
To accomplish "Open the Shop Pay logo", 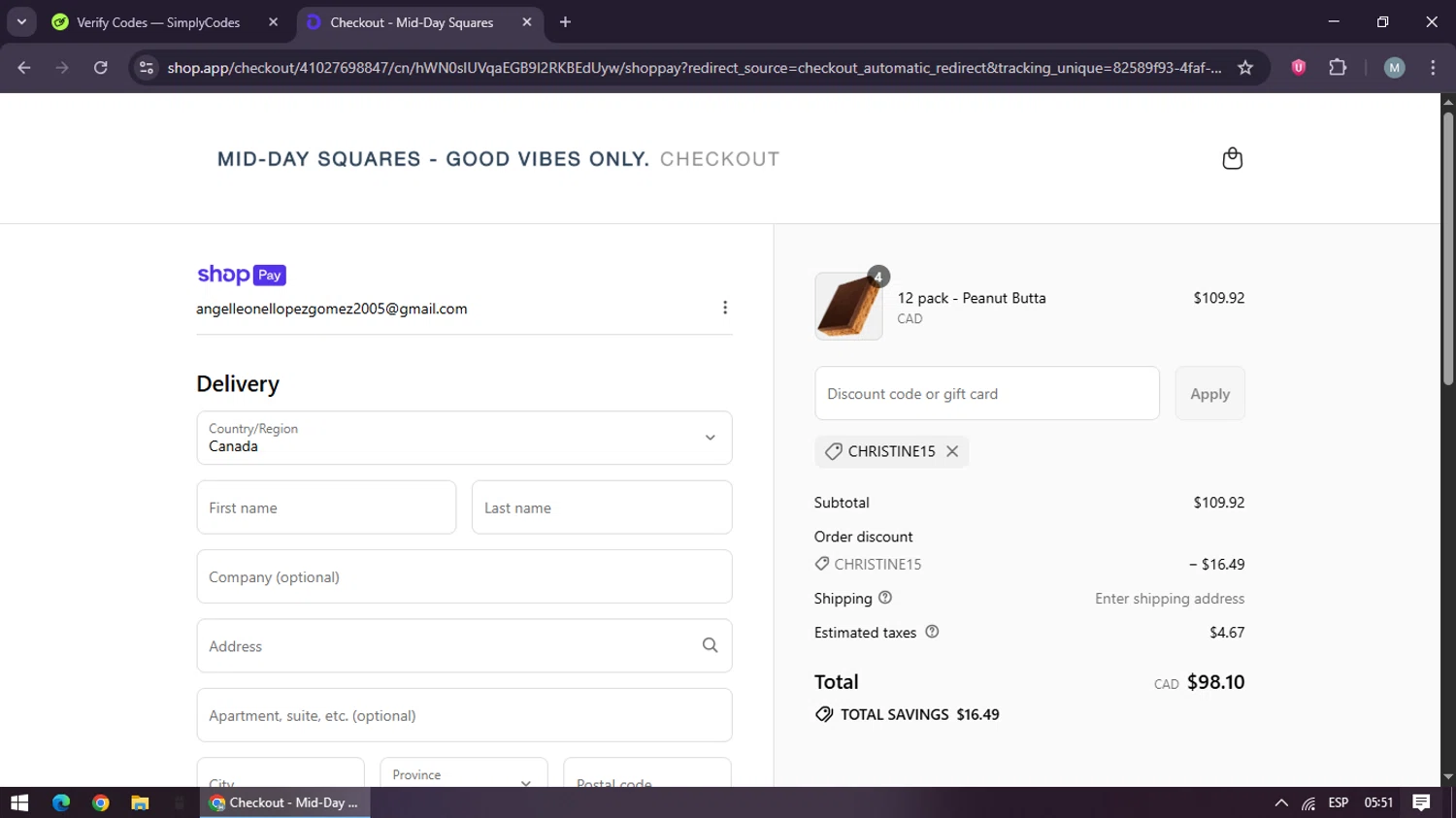I will point(242,275).
